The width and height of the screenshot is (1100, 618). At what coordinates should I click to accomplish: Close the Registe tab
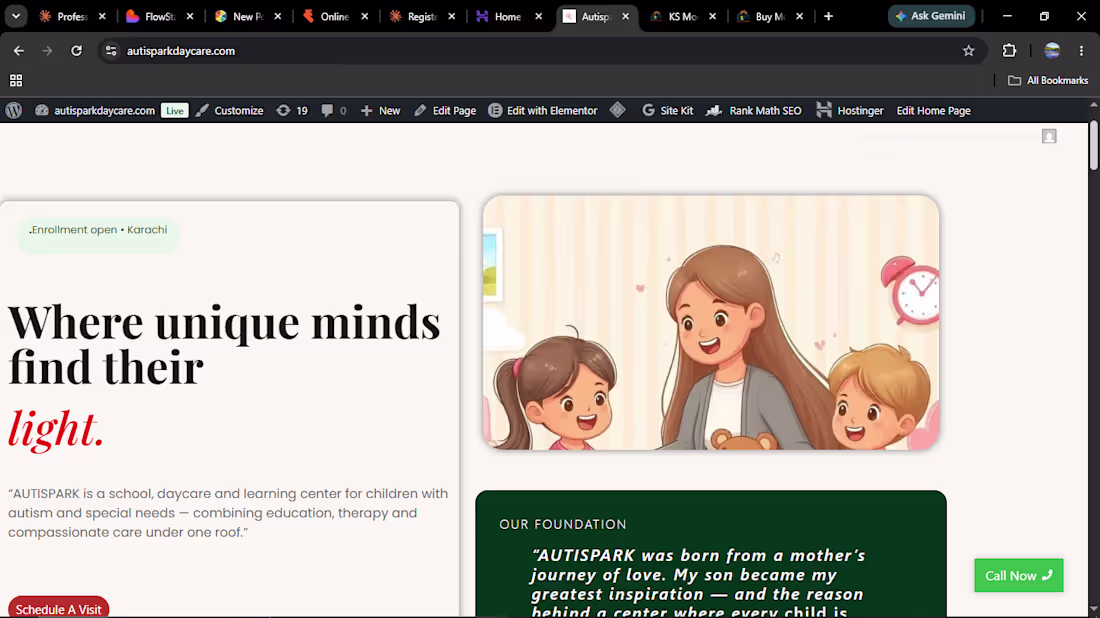tap(451, 16)
